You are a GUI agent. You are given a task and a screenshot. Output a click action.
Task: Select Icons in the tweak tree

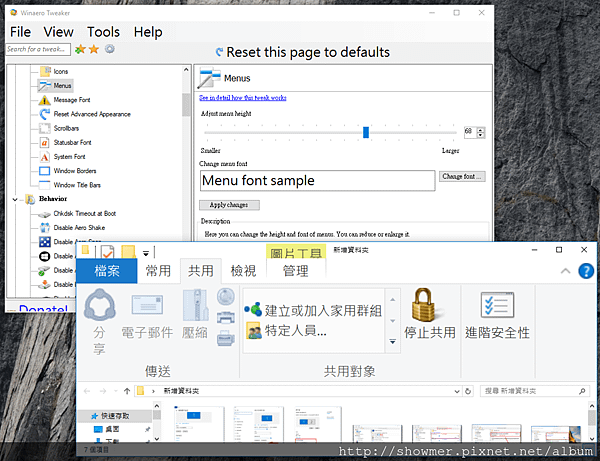coord(60,72)
